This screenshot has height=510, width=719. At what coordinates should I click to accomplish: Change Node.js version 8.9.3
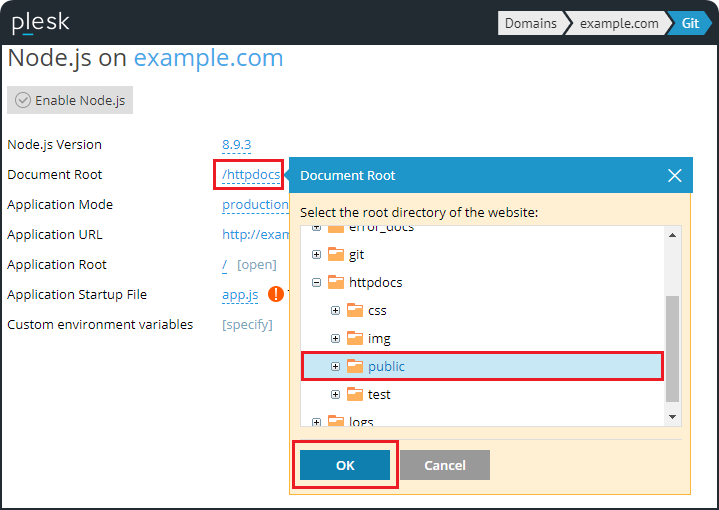[236, 144]
